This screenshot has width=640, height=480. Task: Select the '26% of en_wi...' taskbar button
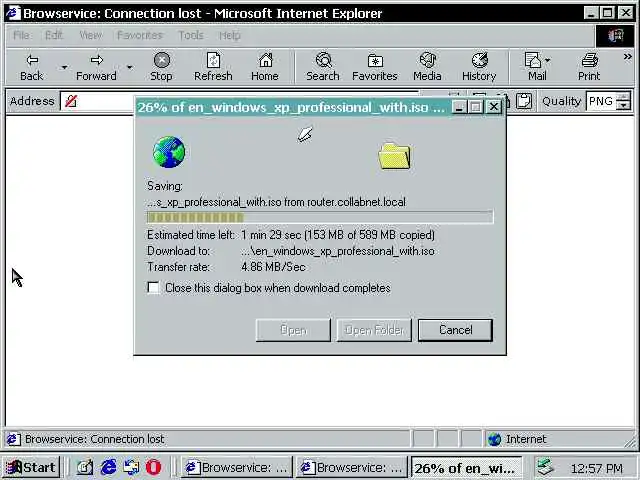tap(467, 467)
